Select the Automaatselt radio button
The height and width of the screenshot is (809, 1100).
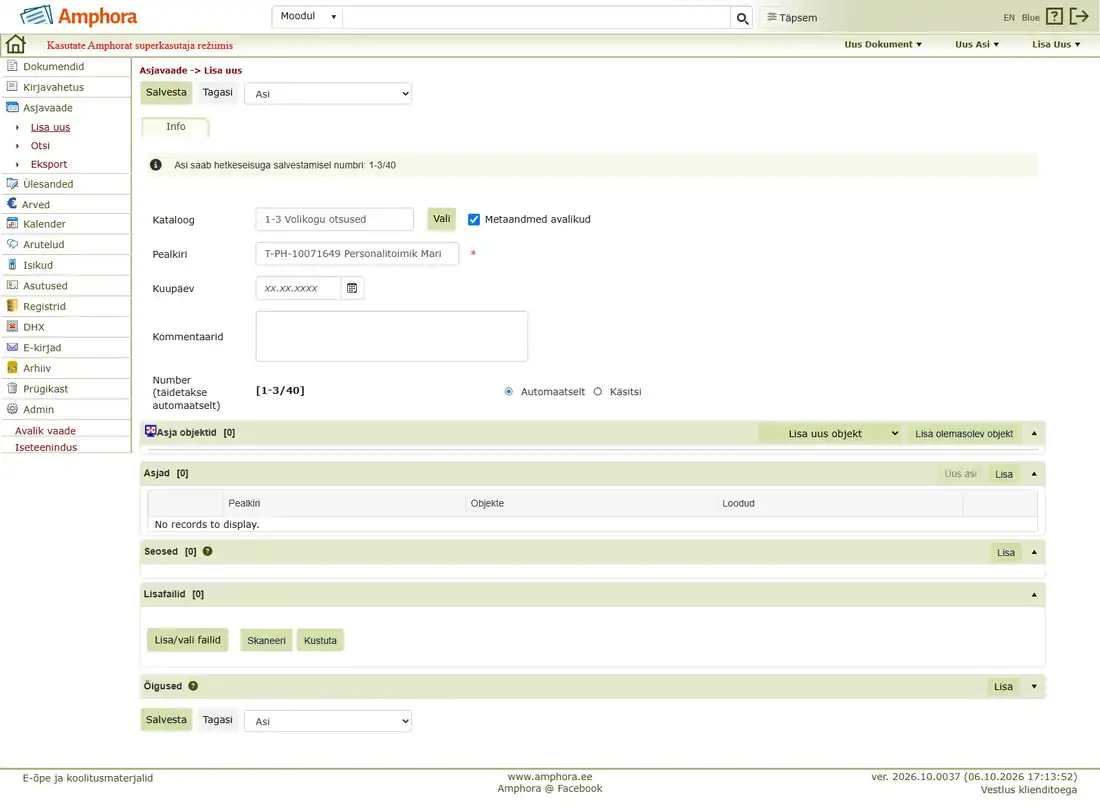click(x=509, y=392)
